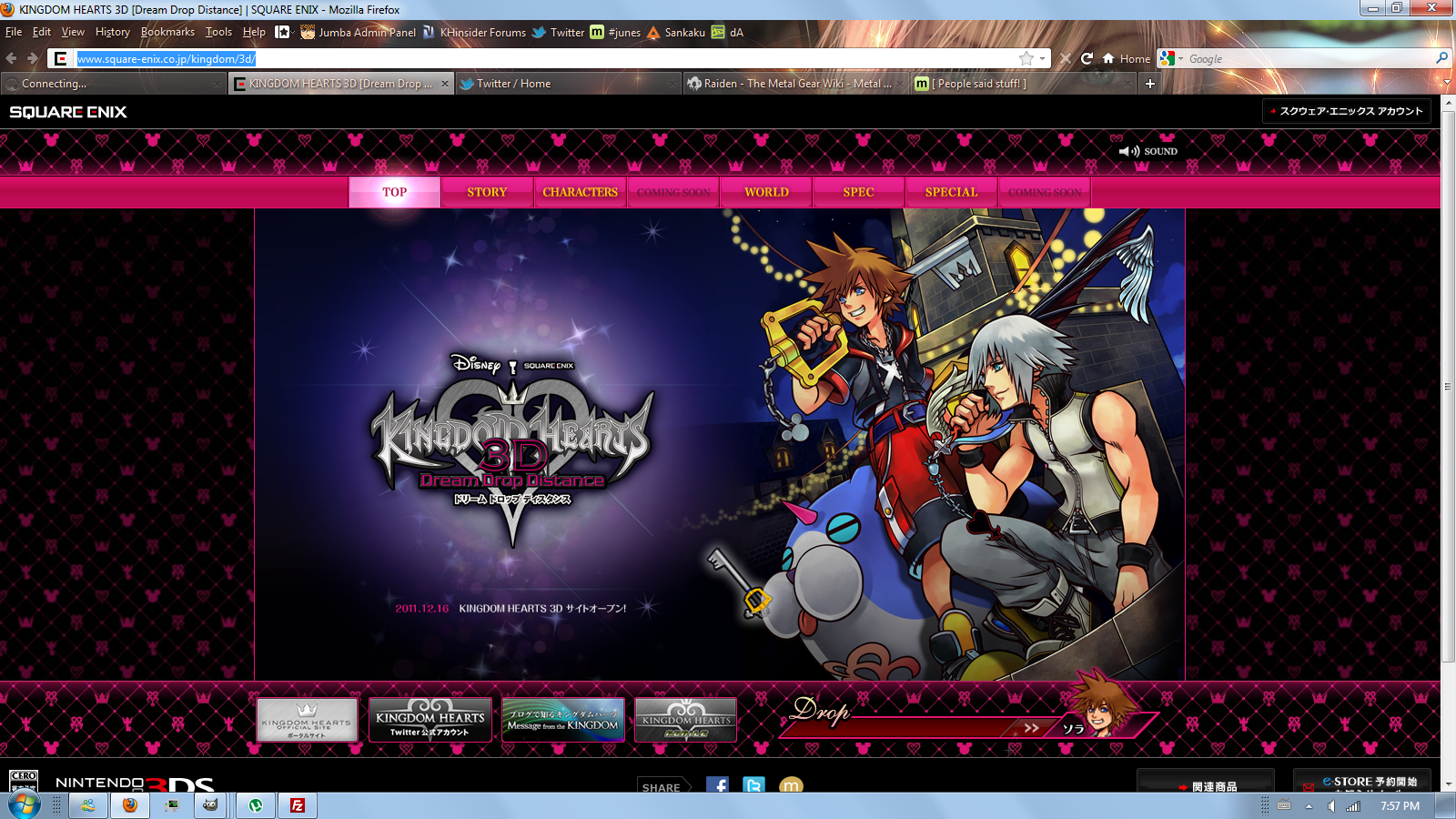1456x819 pixels.
Task: Open the File menu
Action: (14, 32)
